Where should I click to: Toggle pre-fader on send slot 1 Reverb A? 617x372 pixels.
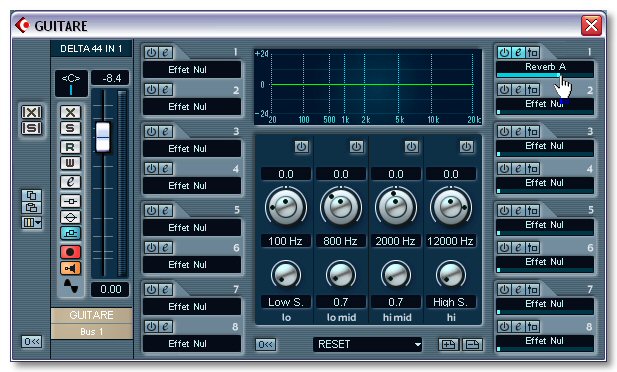[x=532, y=52]
